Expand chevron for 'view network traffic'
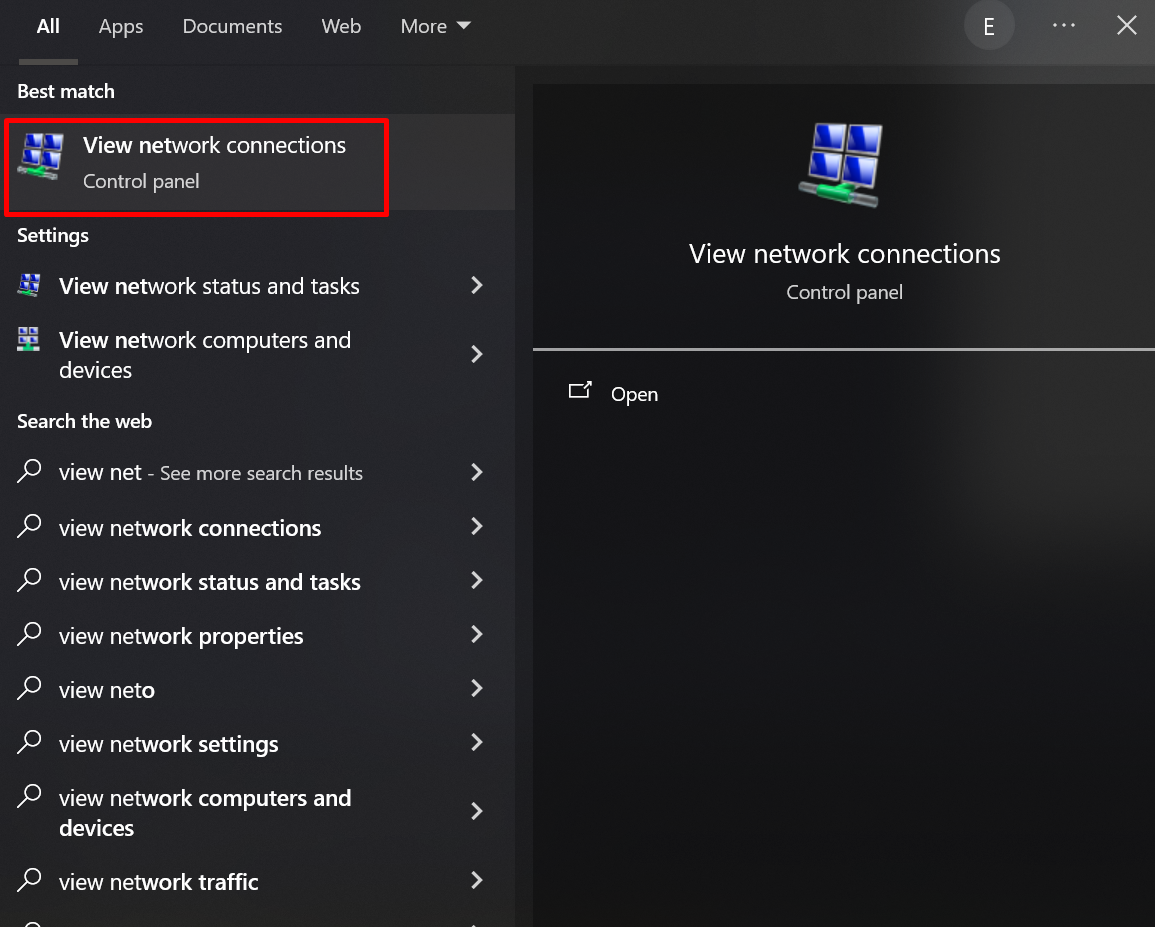The width and height of the screenshot is (1155, 927). tap(477, 880)
